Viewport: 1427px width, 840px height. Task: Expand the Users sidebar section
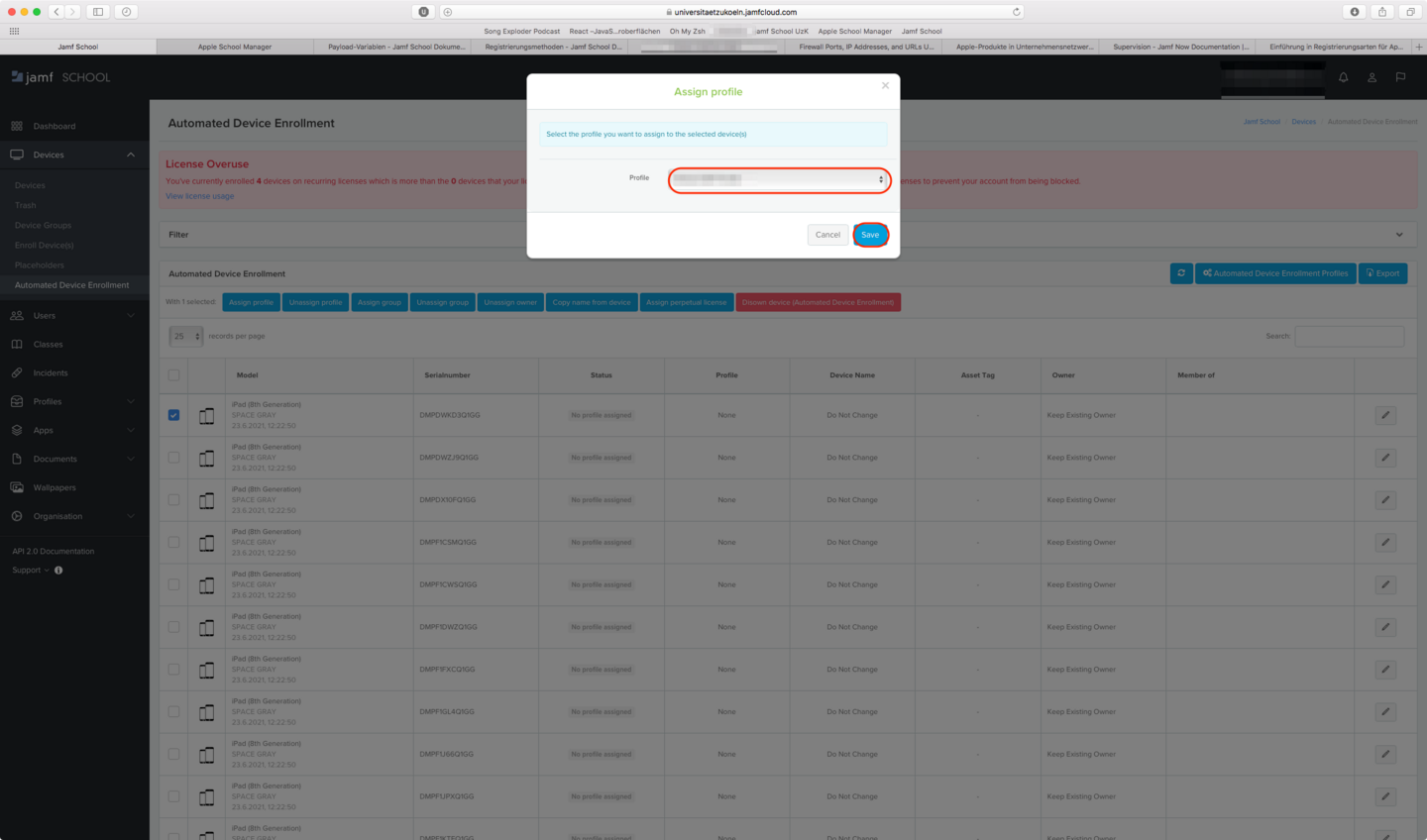click(130, 316)
